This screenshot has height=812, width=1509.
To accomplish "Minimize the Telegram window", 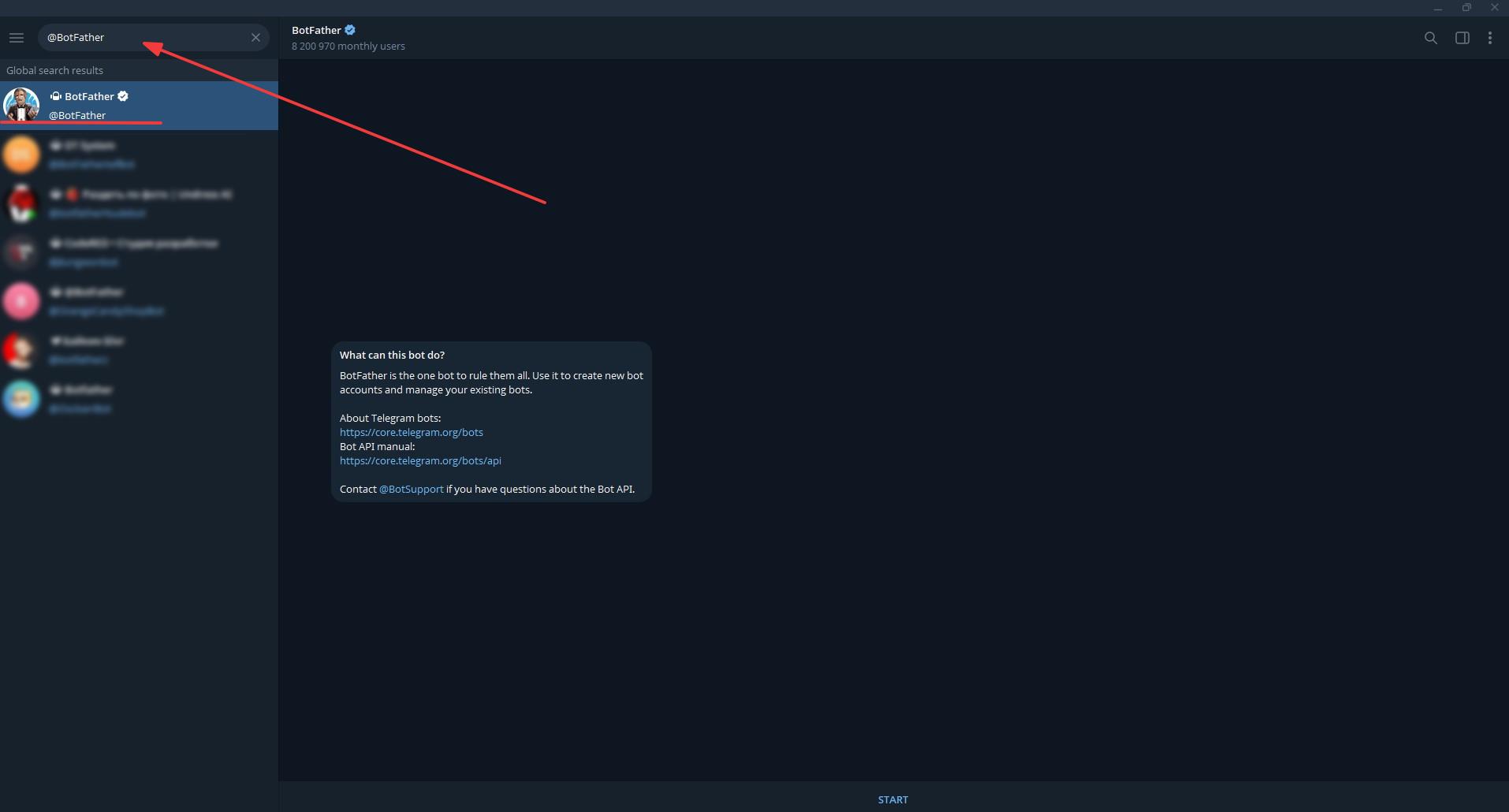I will pyautogui.click(x=1438, y=8).
